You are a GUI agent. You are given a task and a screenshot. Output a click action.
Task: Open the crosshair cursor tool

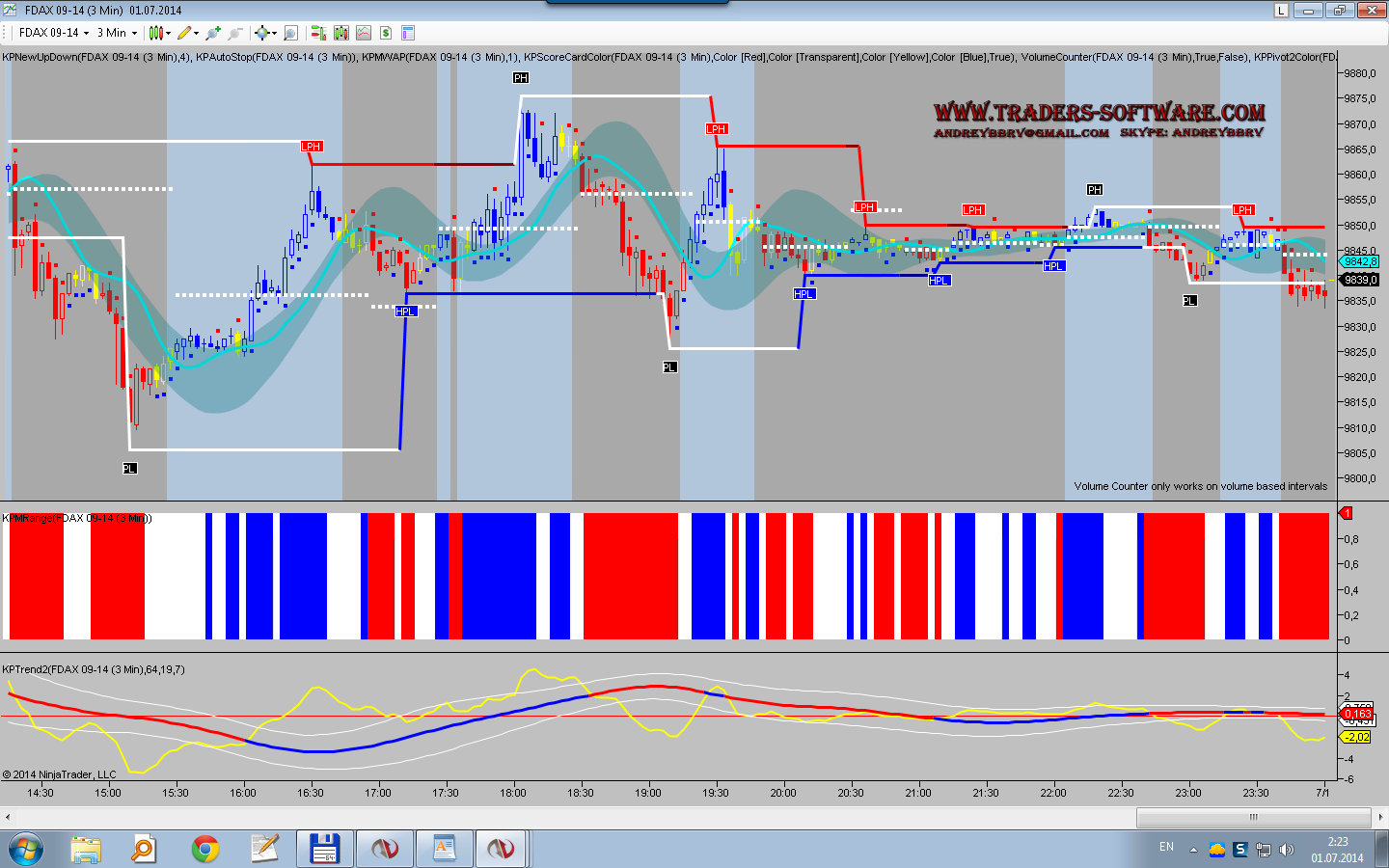coord(261,33)
